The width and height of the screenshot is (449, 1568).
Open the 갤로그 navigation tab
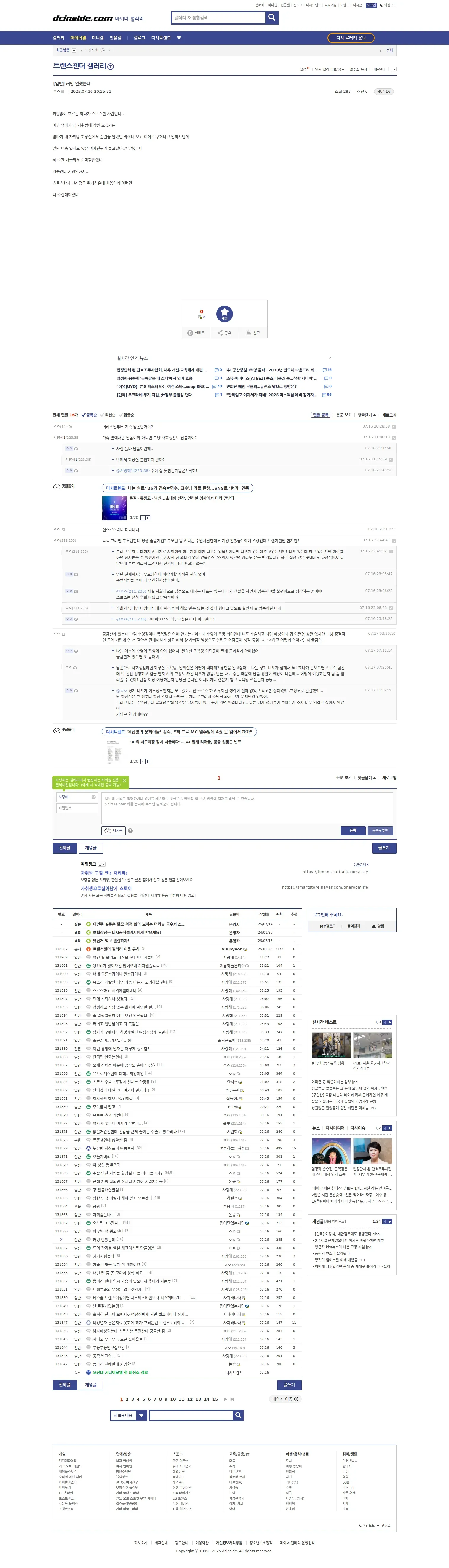(139, 38)
